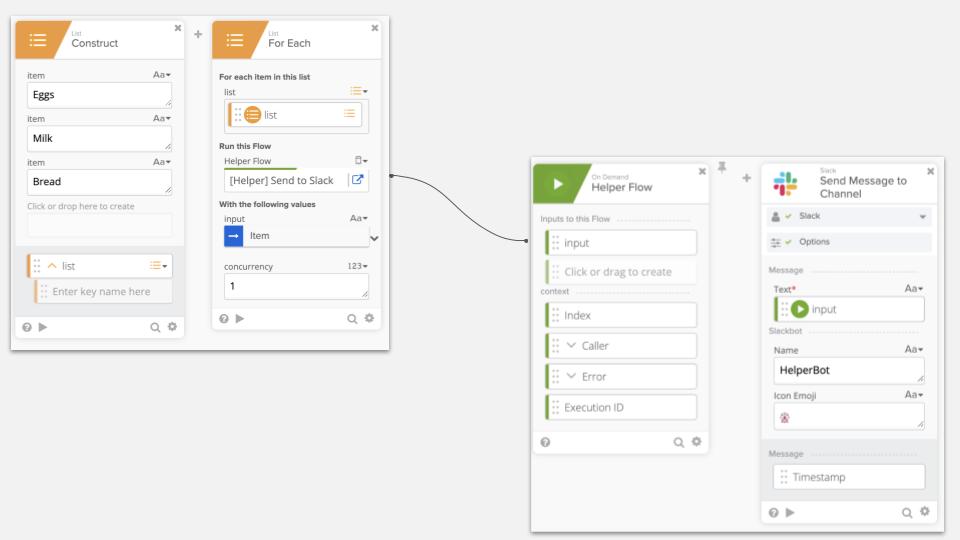Screen dimensions: 960x540
Task: Click the search icon on Helper Flow card
Action: click(x=679, y=441)
